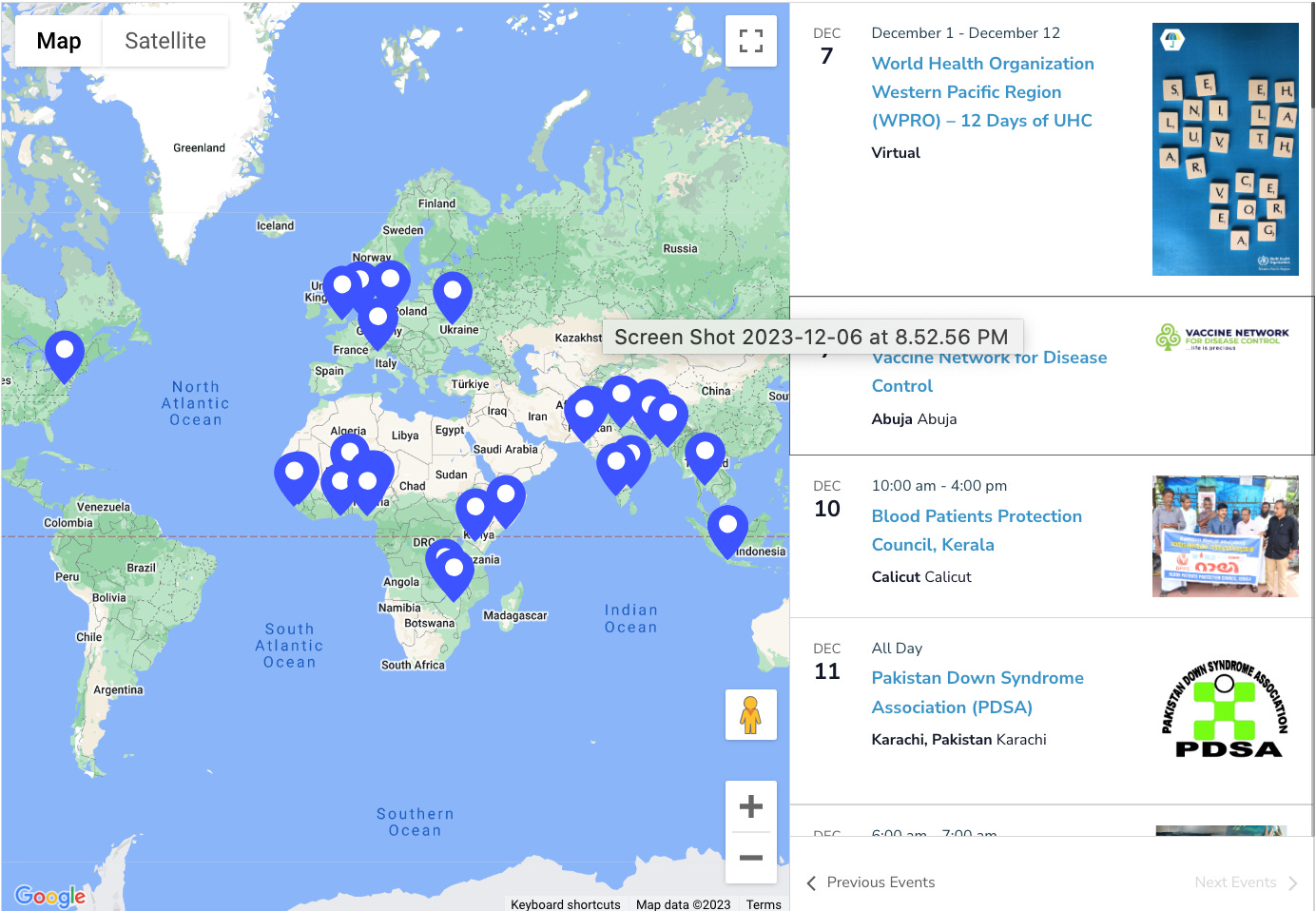Open the PDSA logo image
Screen dimensions: 1316x911
[1226, 708]
